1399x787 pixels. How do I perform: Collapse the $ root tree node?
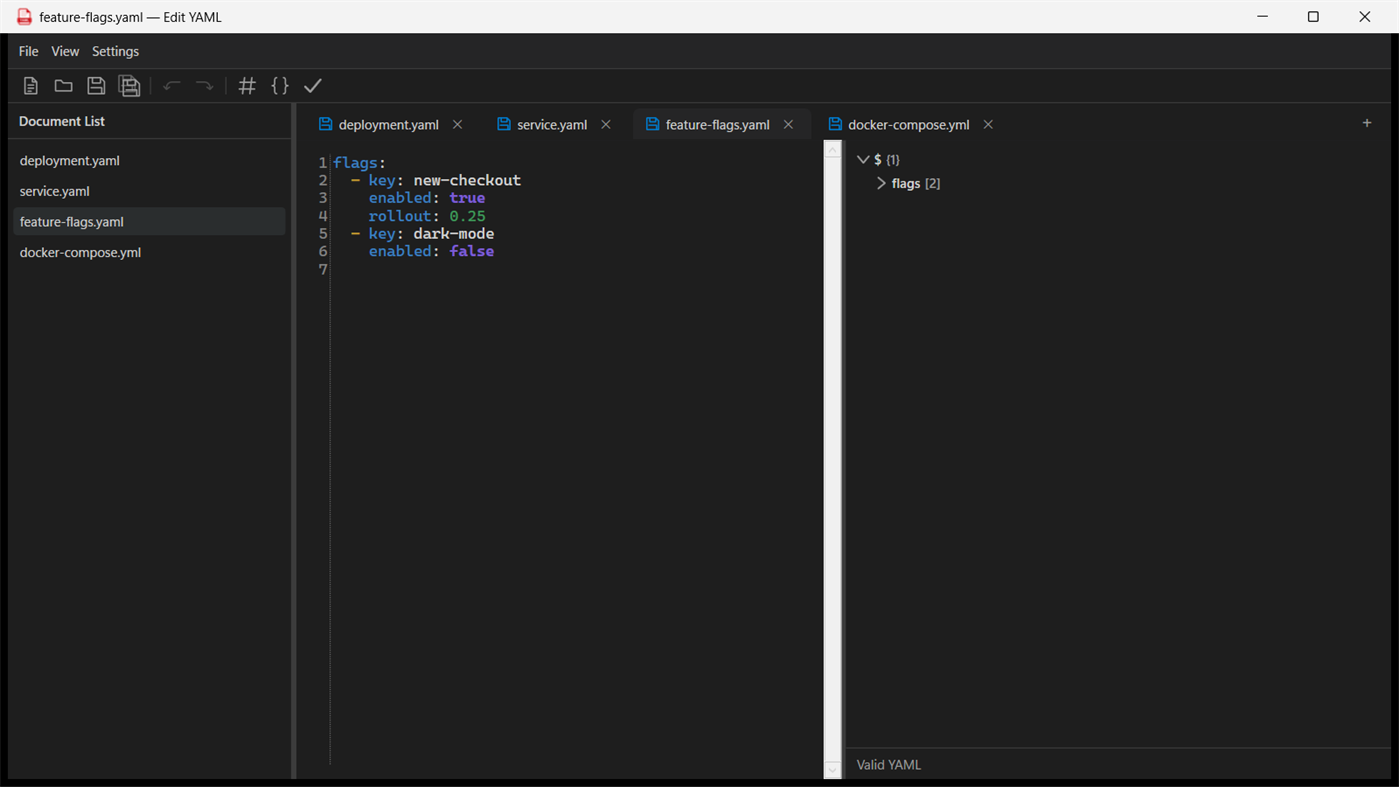point(863,159)
